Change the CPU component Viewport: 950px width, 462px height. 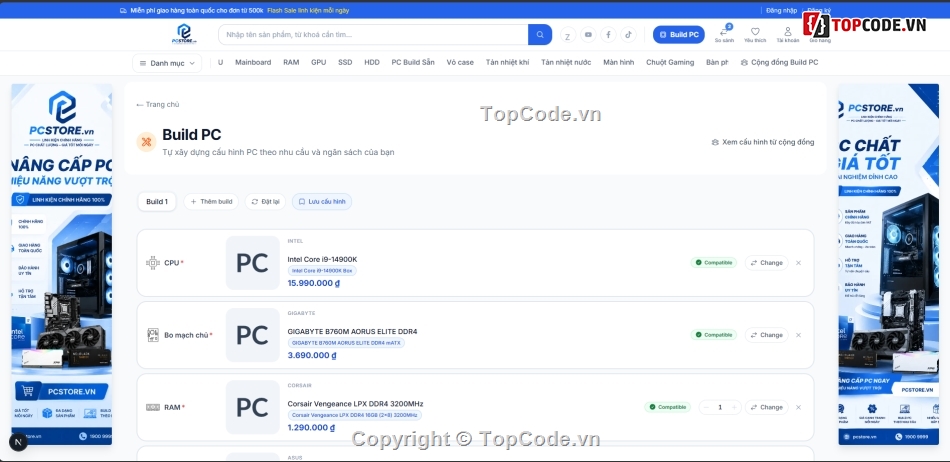[x=766, y=263]
